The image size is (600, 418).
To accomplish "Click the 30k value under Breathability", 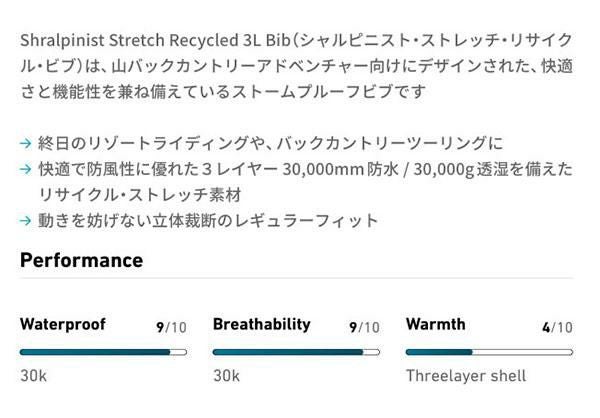I will pos(226,376).
